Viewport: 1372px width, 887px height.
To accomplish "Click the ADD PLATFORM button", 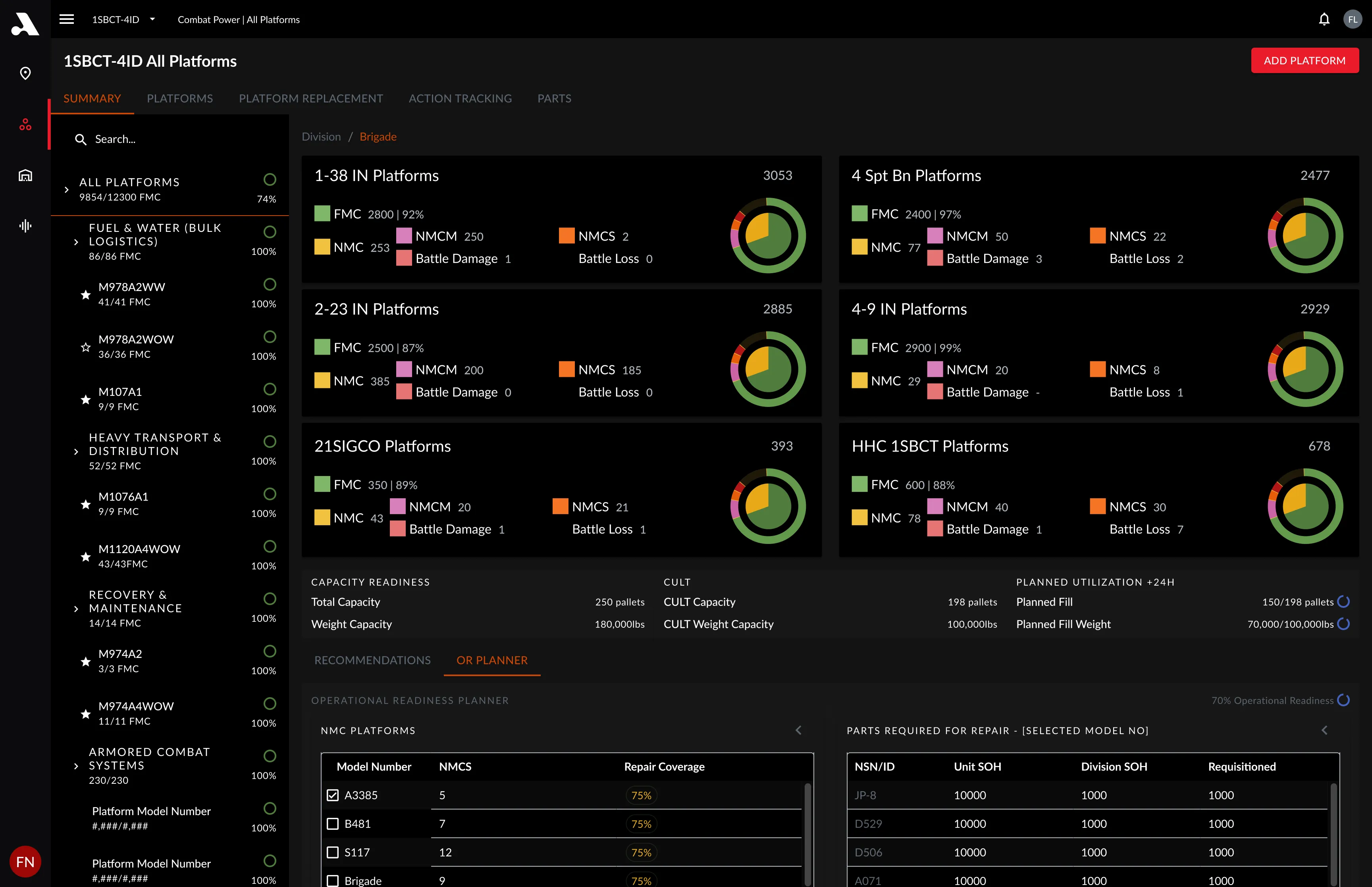I will point(1305,60).
